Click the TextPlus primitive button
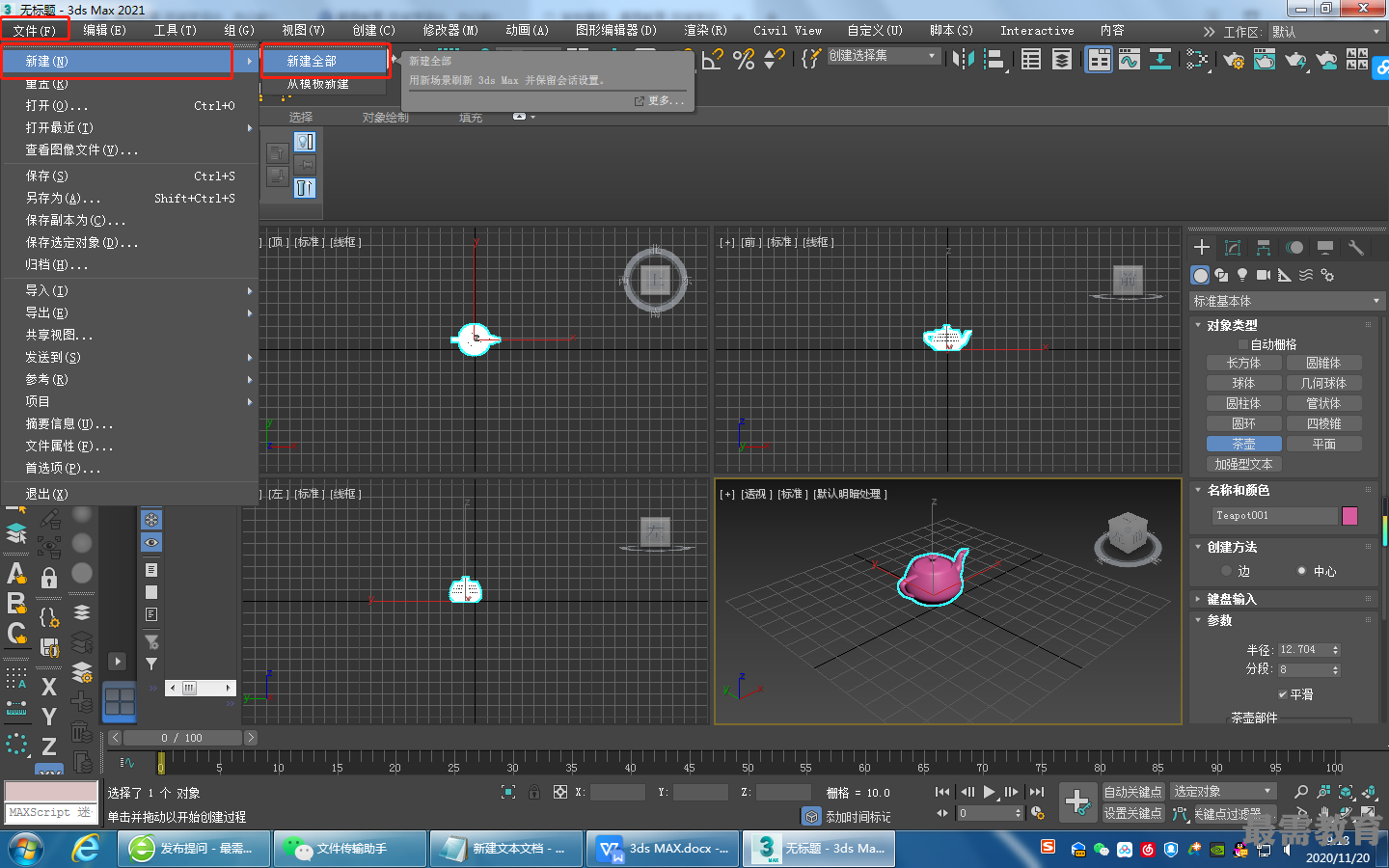The image size is (1389, 868). pos(1243,464)
